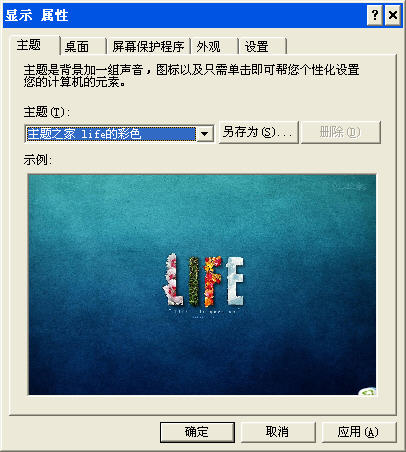The width and height of the screenshot is (406, 452).
Task: Click the blue theme preview image
Action: tap(202, 284)
